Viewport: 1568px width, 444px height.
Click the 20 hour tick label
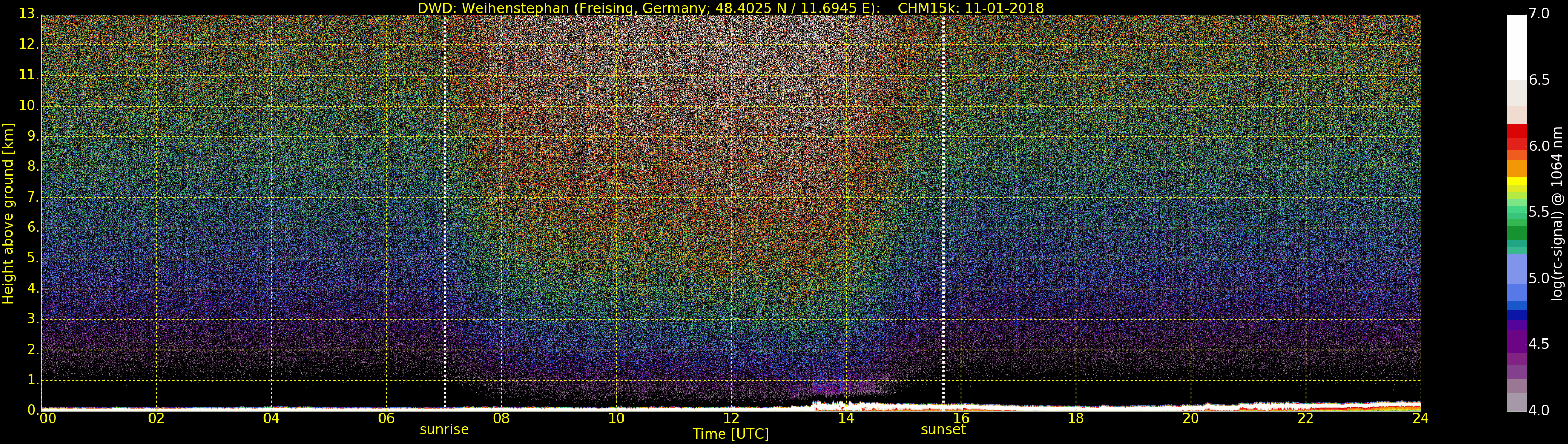coord(1191,418)
